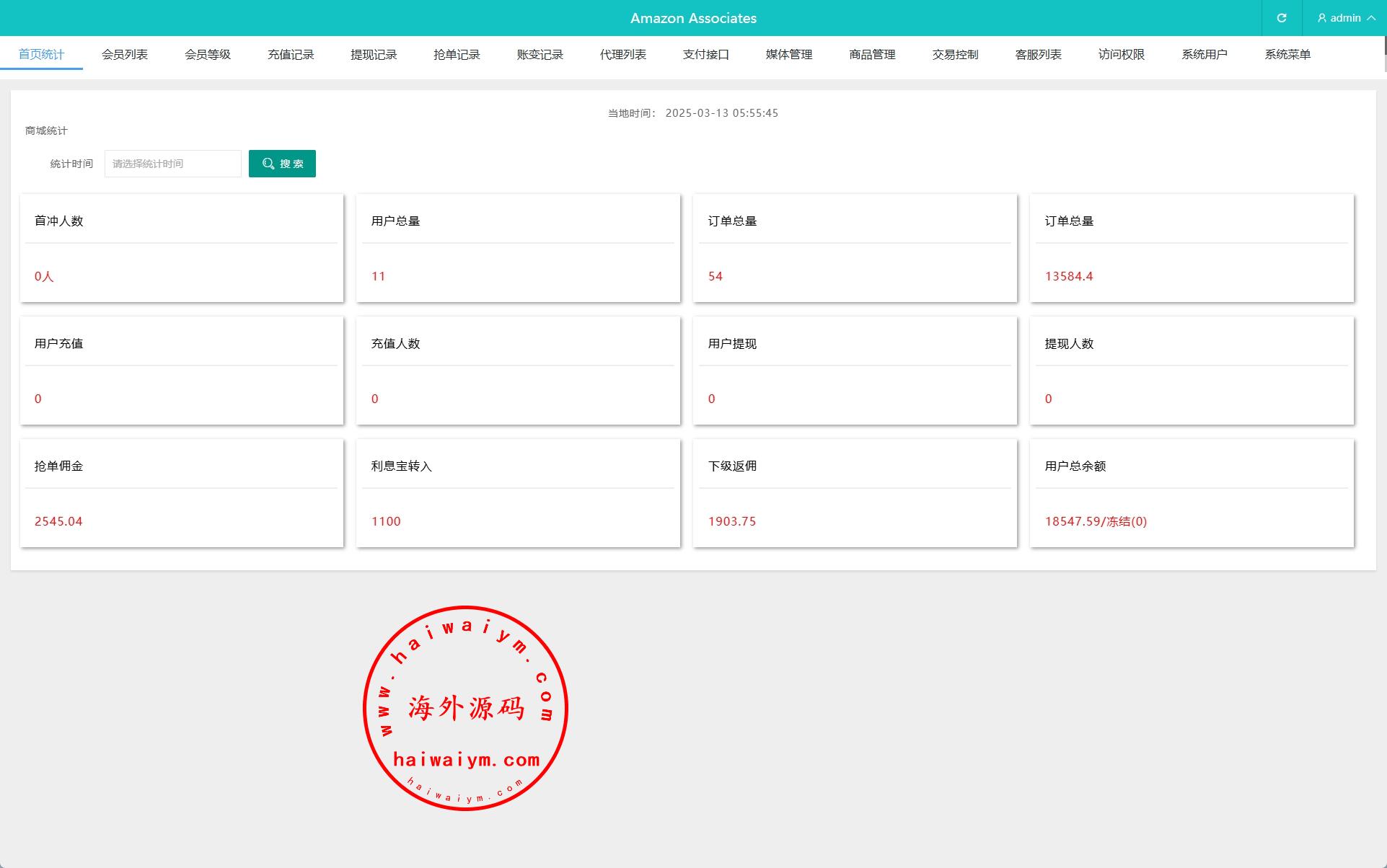
Task: Switch to the 会员等级 tab
Action: tap(208, 55)
